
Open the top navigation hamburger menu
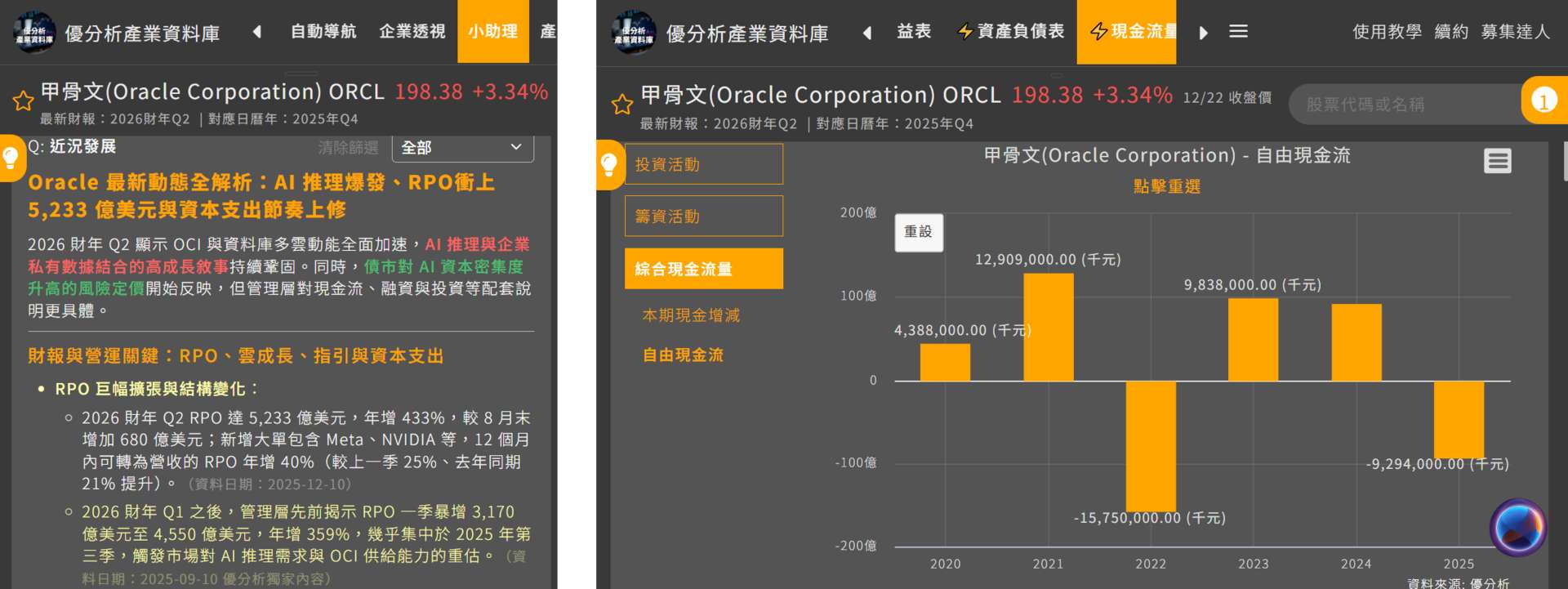tap(1238, 32)
